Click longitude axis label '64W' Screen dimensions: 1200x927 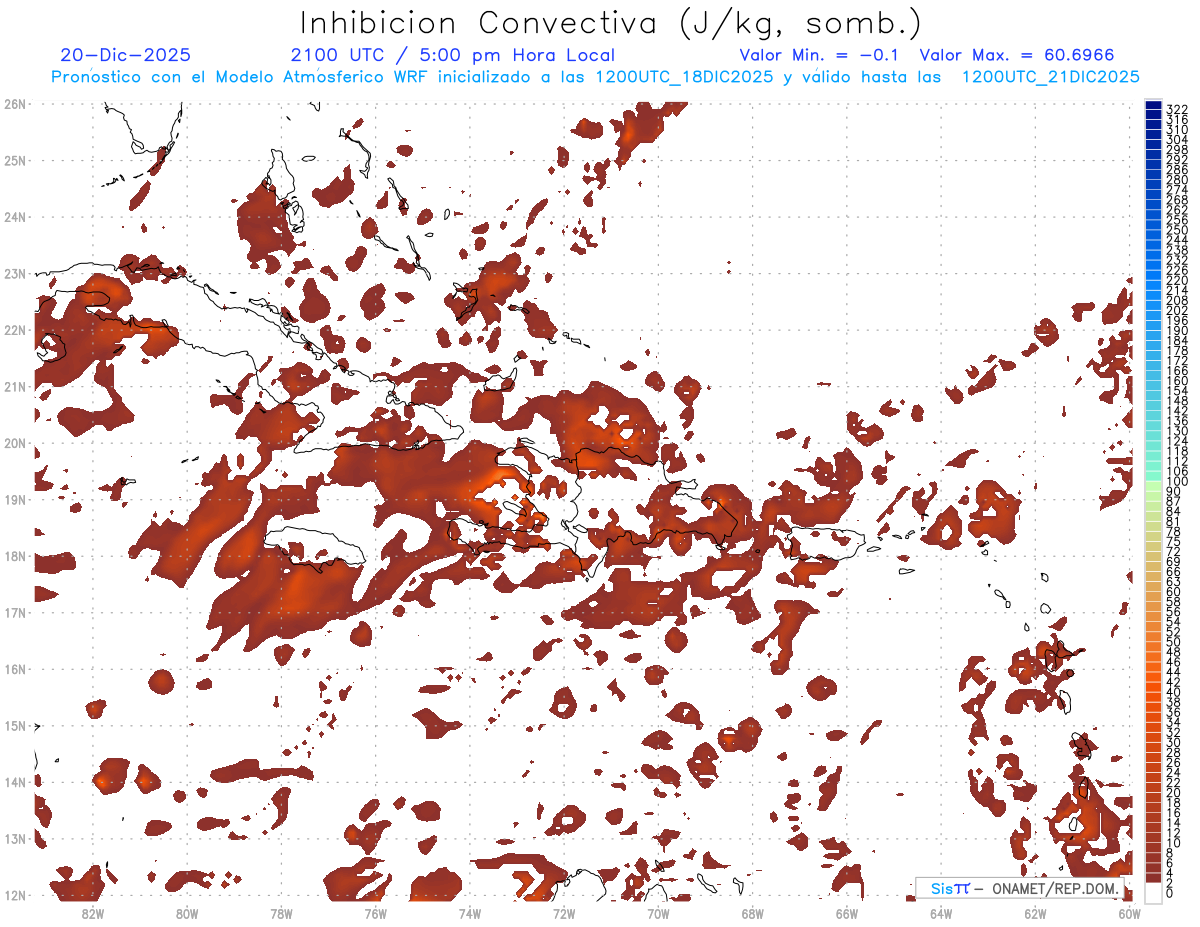[x=941, y=913]
